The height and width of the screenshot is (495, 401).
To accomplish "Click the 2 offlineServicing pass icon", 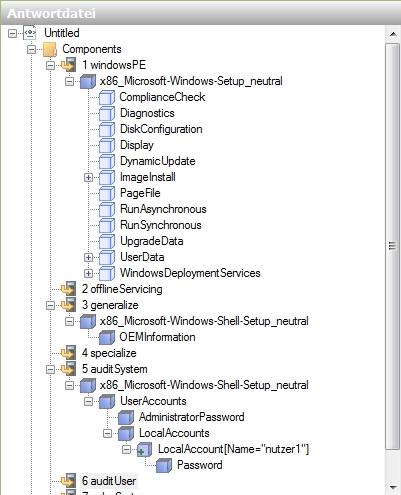I will pyautogui.click(x=69, y=289).
